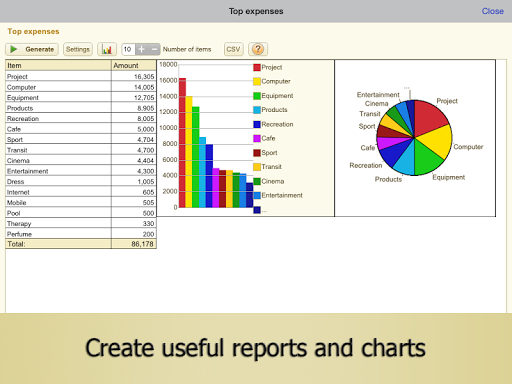Decrease number of items with minus

click(154, 49)
